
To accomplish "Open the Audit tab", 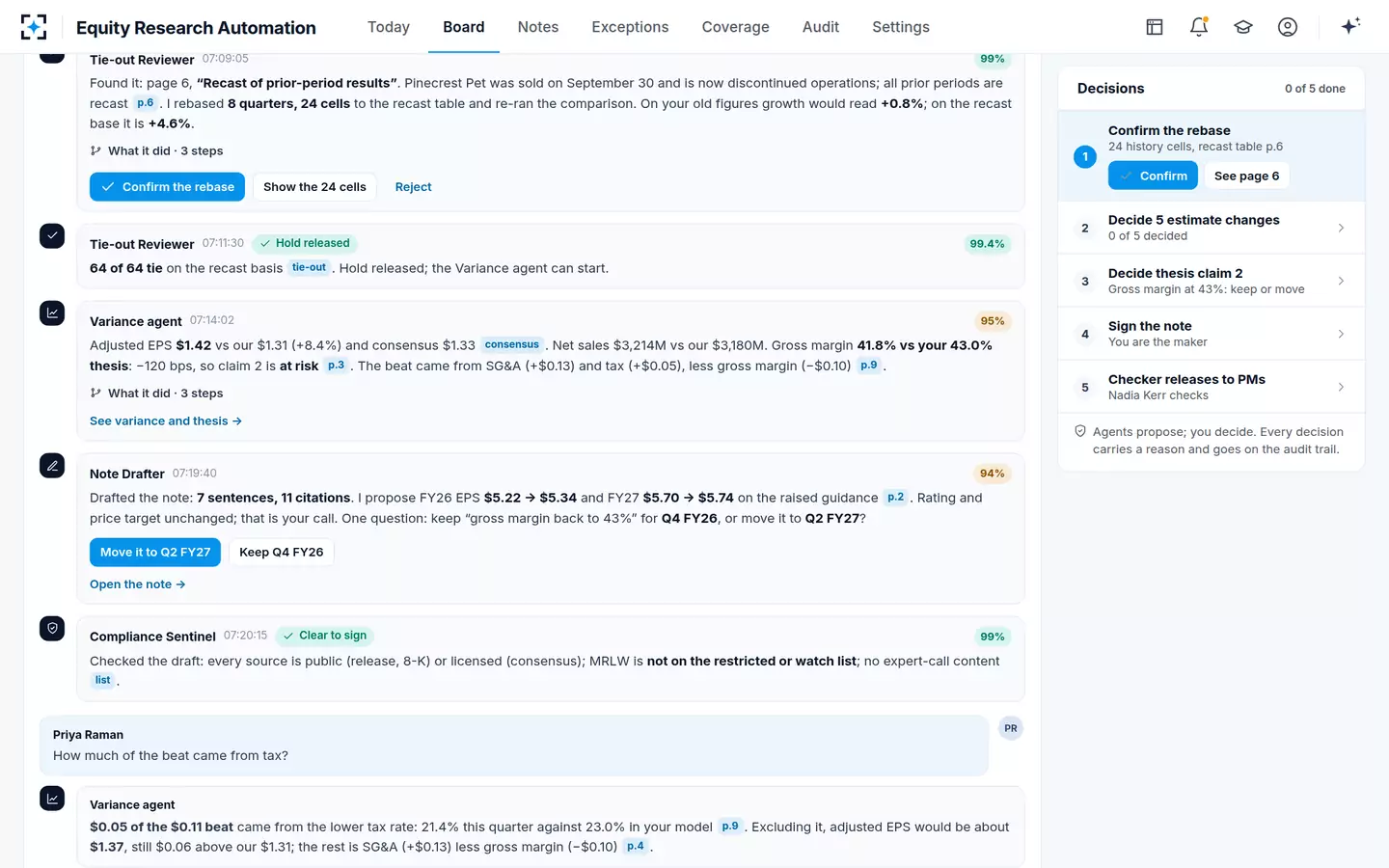I will 821,27.
